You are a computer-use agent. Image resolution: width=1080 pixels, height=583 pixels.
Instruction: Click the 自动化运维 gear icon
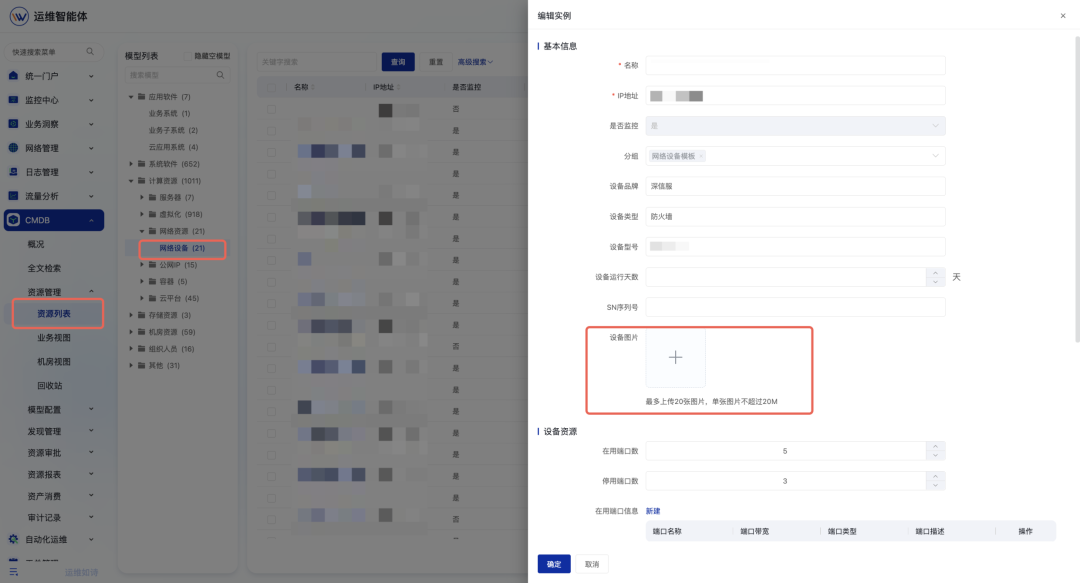(13, 540)
